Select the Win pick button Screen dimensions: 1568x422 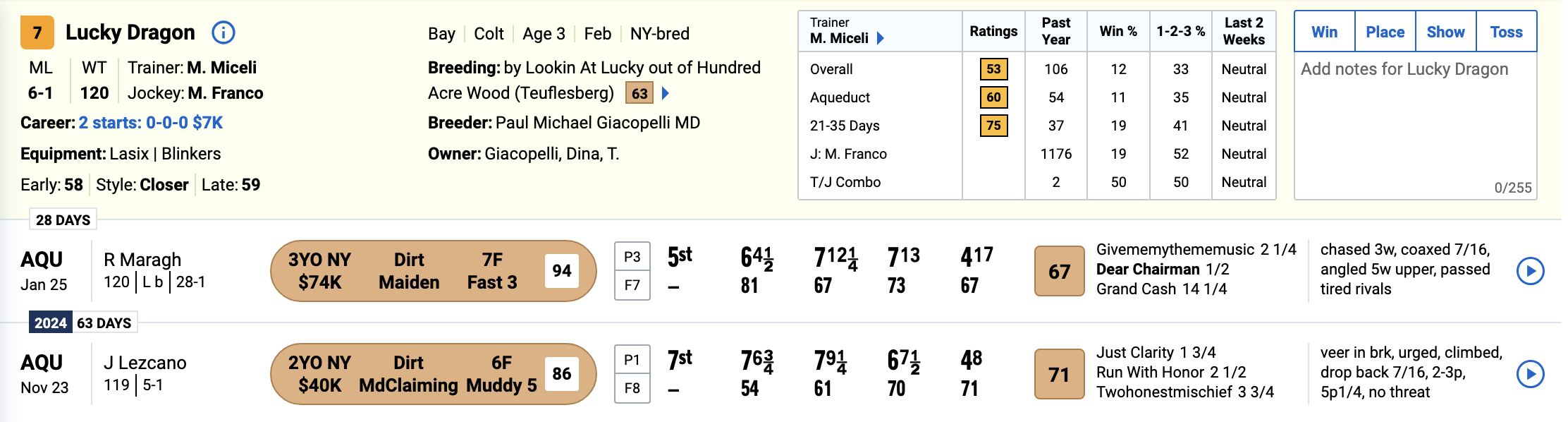(x=1325, y=32)
